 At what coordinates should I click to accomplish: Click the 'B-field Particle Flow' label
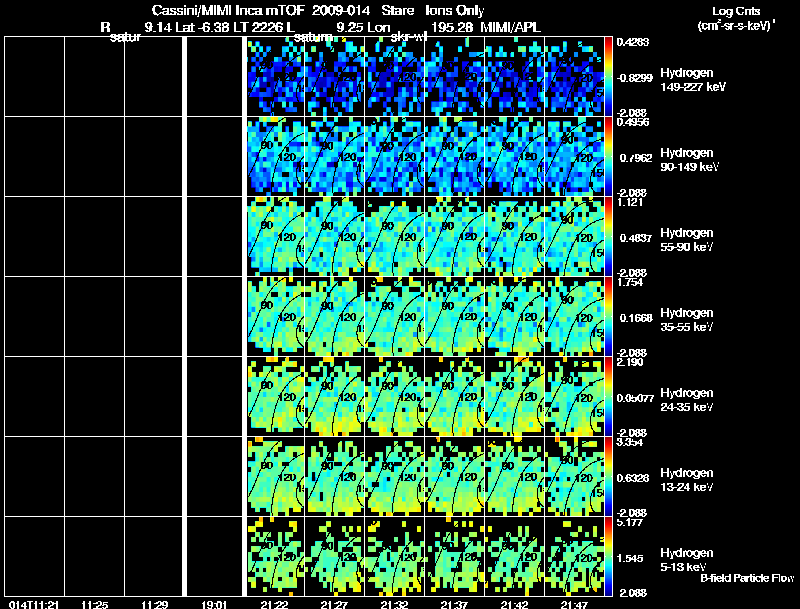[x=747, y=578]
